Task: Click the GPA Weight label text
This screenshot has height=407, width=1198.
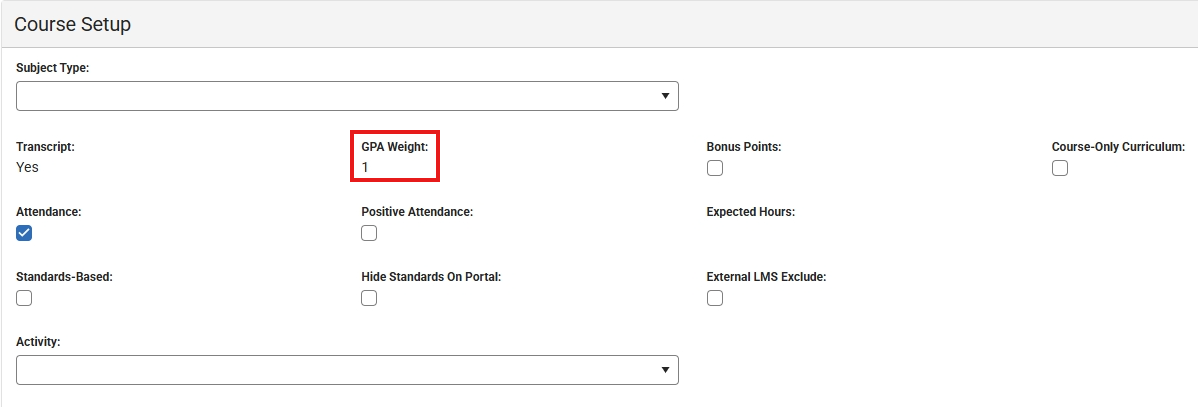Action: (394, 147)
